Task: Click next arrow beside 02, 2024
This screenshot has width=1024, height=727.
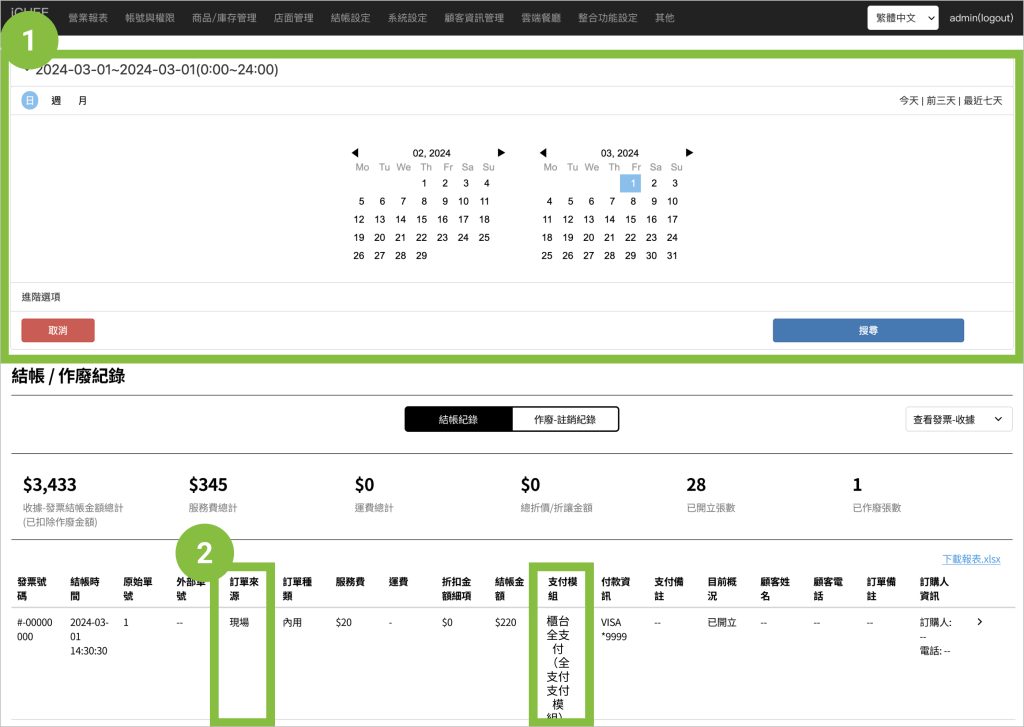Action: click(501, 153)
